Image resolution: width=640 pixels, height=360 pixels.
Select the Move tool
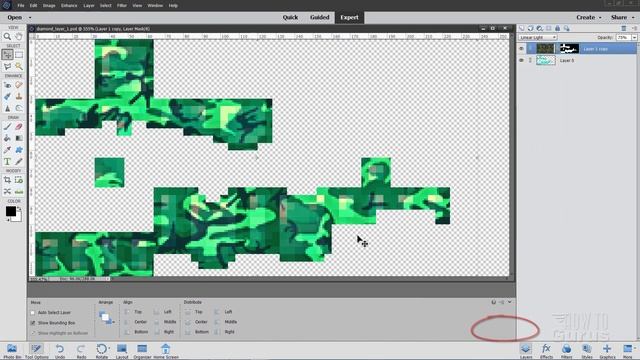pos(7,55)
